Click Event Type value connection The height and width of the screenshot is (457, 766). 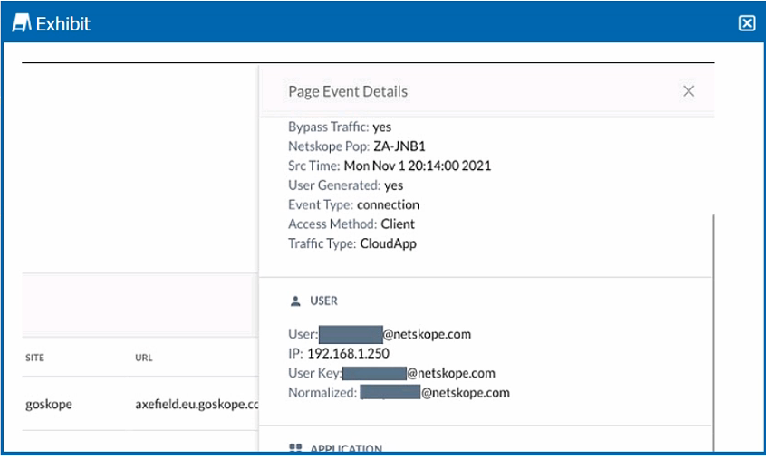point(388,205)
